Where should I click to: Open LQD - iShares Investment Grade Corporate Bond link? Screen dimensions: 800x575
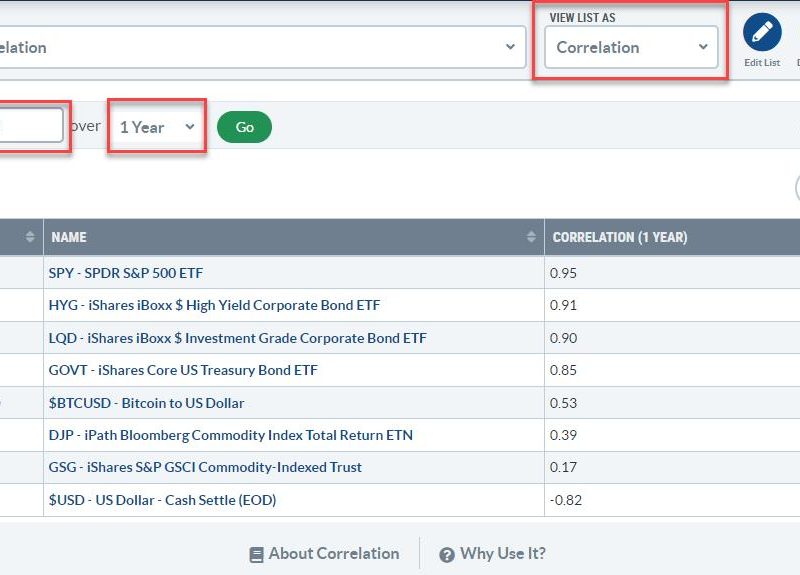coord(238,338)
